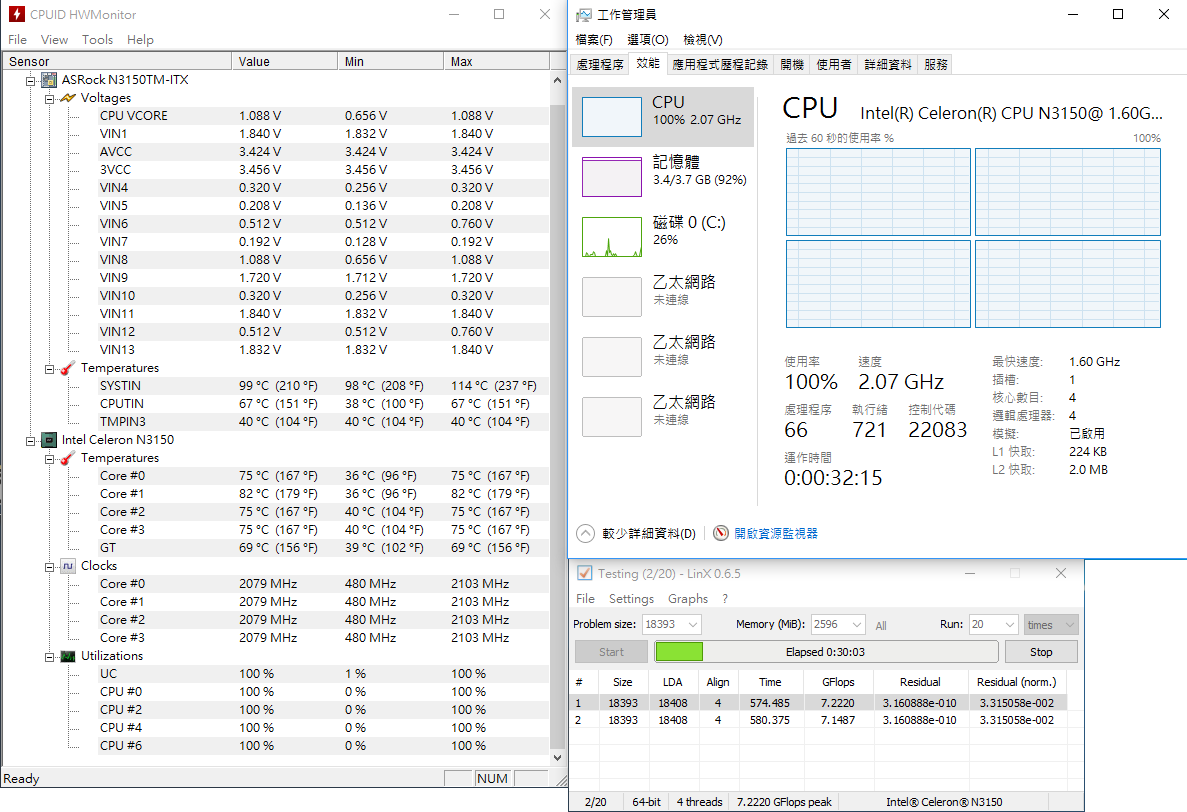Image resolution: width=1187 pixels, height=812 pixels.
Task: Click the ASRock motherboard chip icon
Action: tap(48, 79)
